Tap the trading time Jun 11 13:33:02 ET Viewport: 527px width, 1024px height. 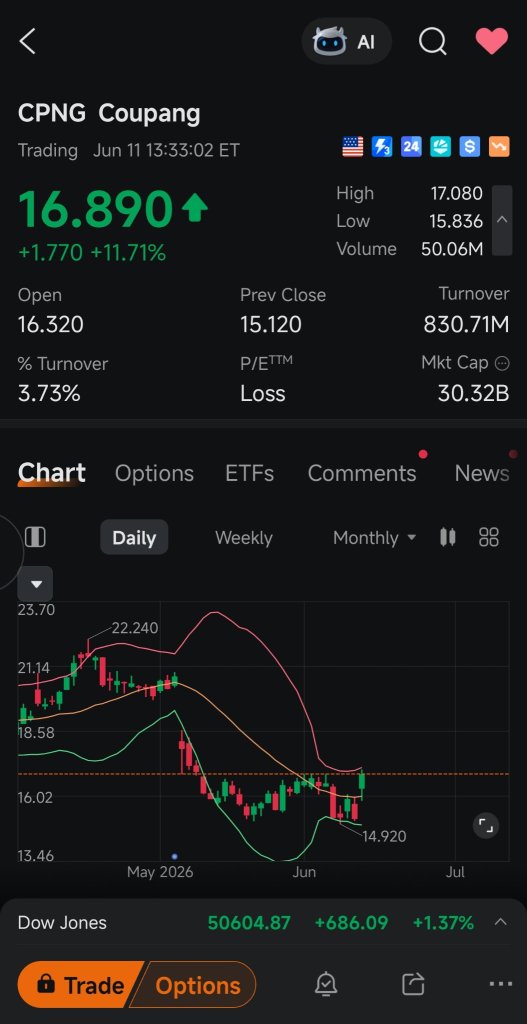tap(166, 150)
